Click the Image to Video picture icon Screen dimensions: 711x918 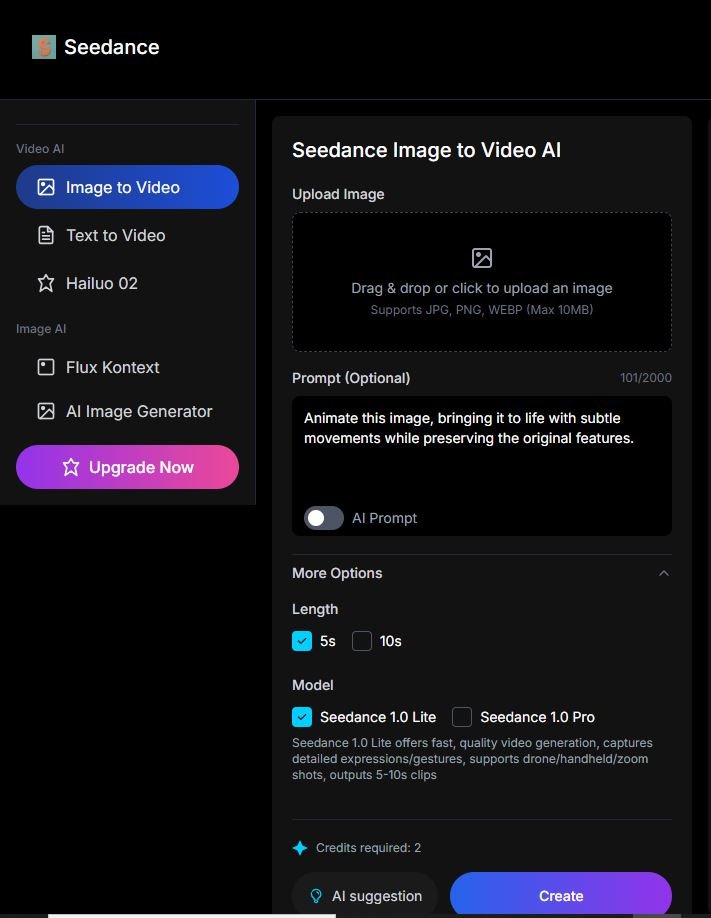[46, 187]
